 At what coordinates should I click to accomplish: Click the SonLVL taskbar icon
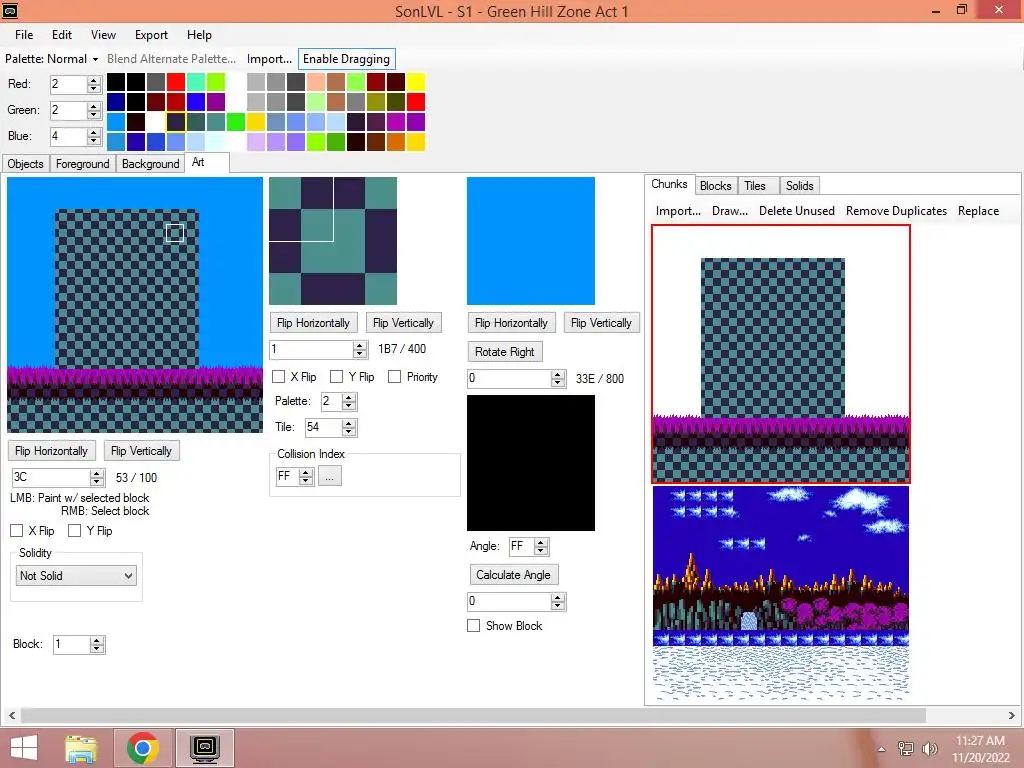coord(205,748)
